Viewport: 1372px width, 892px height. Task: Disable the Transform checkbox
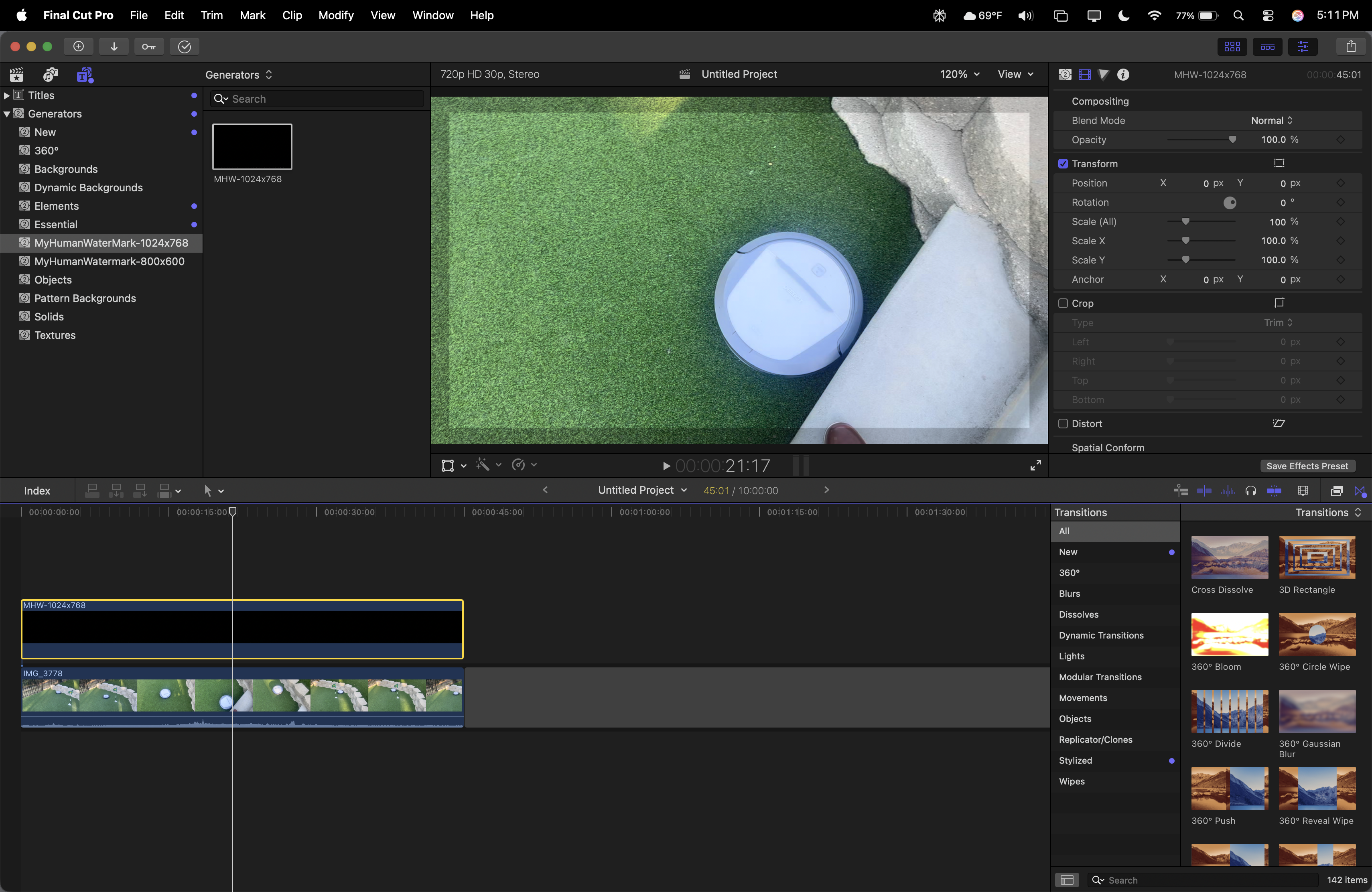pos(1063,164)
